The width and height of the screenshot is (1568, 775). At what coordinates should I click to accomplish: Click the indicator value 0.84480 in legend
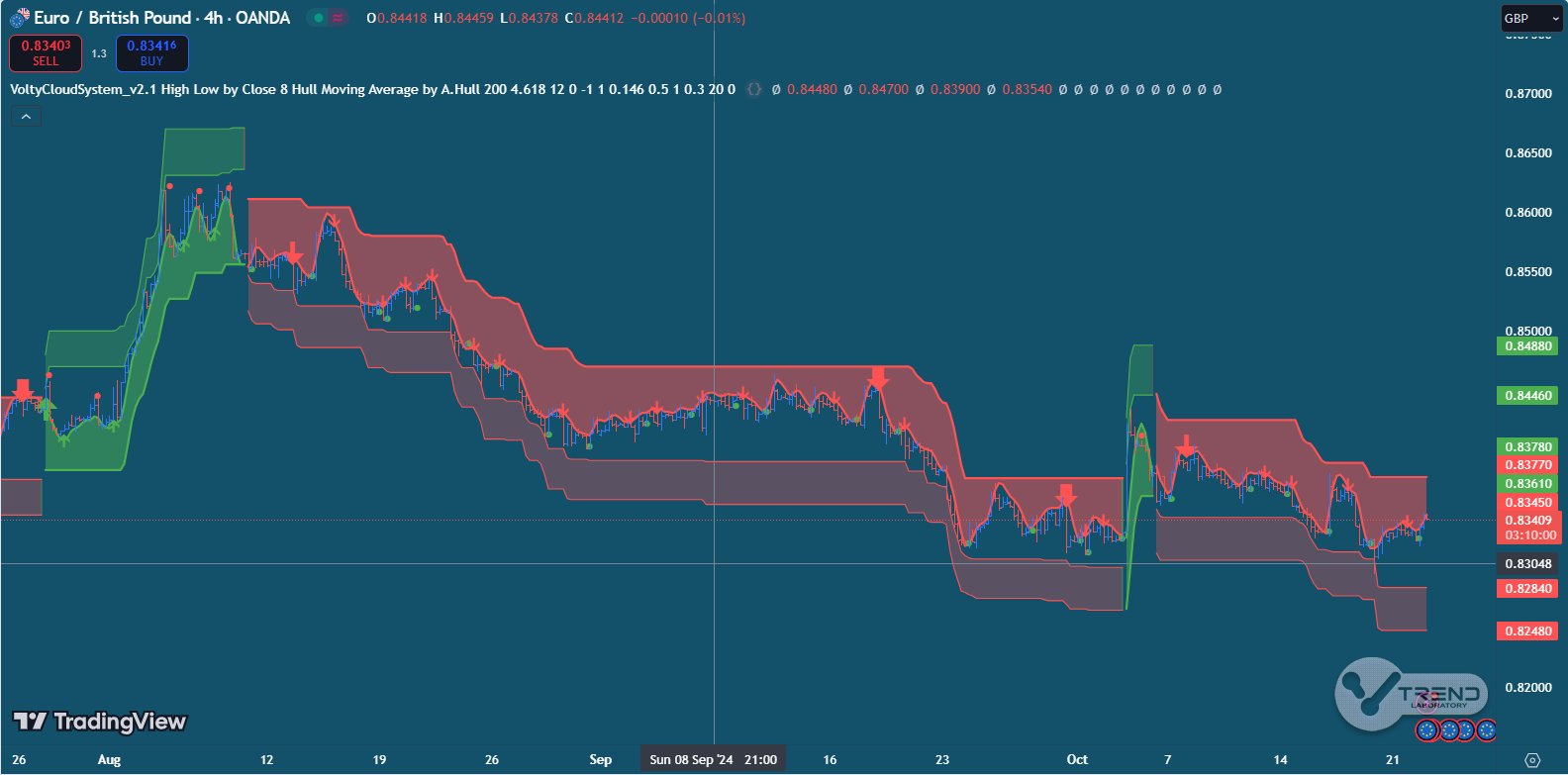(812, 89)
